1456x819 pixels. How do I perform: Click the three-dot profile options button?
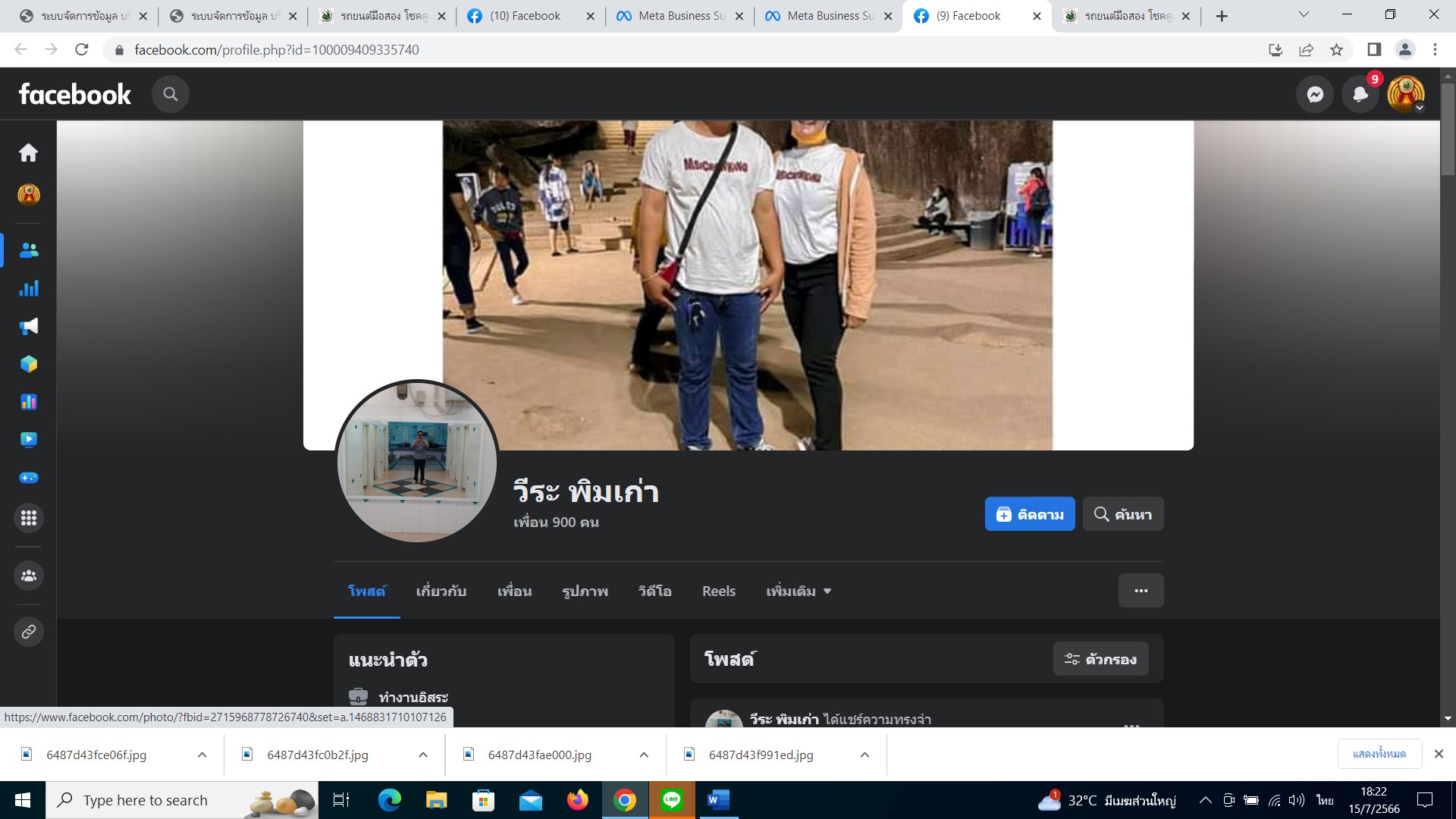pos(1141,591)
